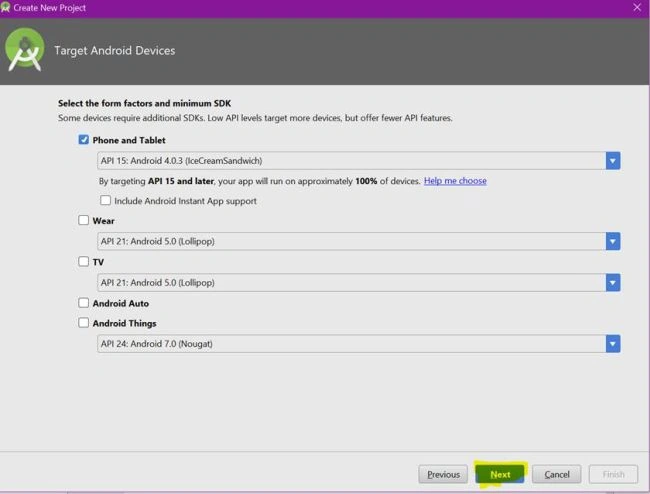650x494 pixels.
Task: Check the Wear form factor checkbox
Action: 84,220
